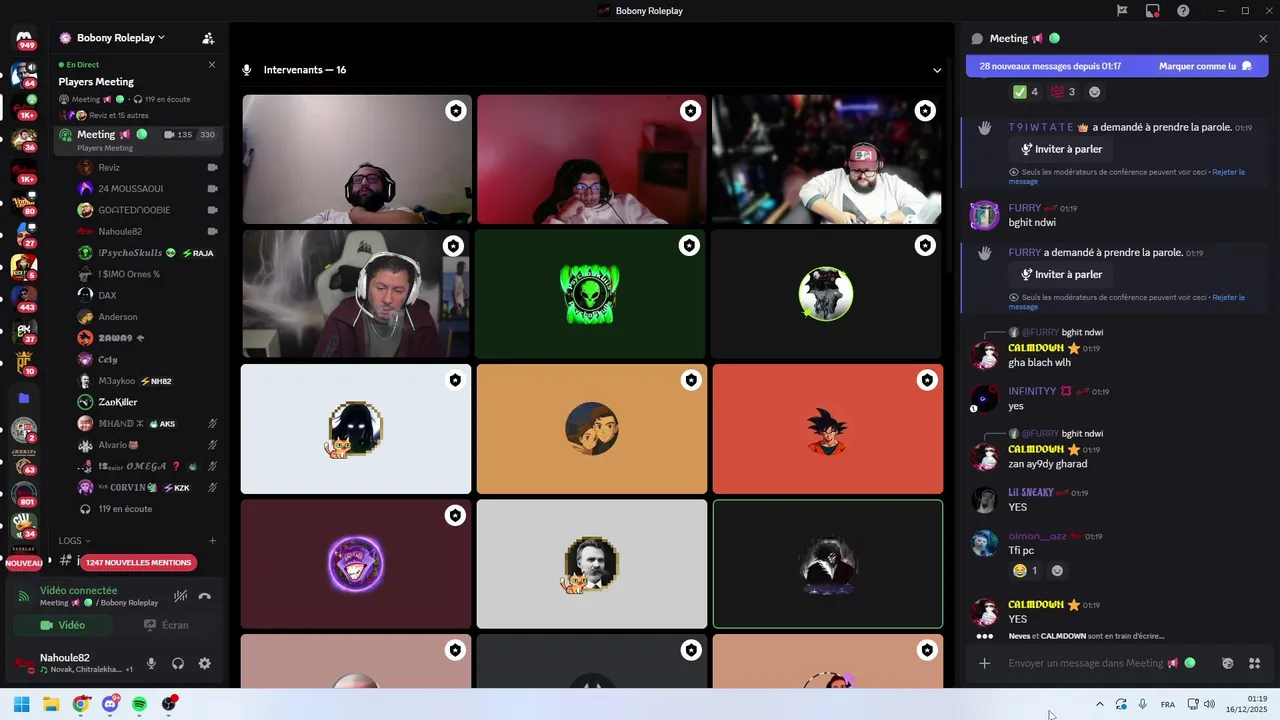Toggle the 💯 3 reaction
The height and width of the screenshot is (720, 1280).
(x=1063, y=92)
